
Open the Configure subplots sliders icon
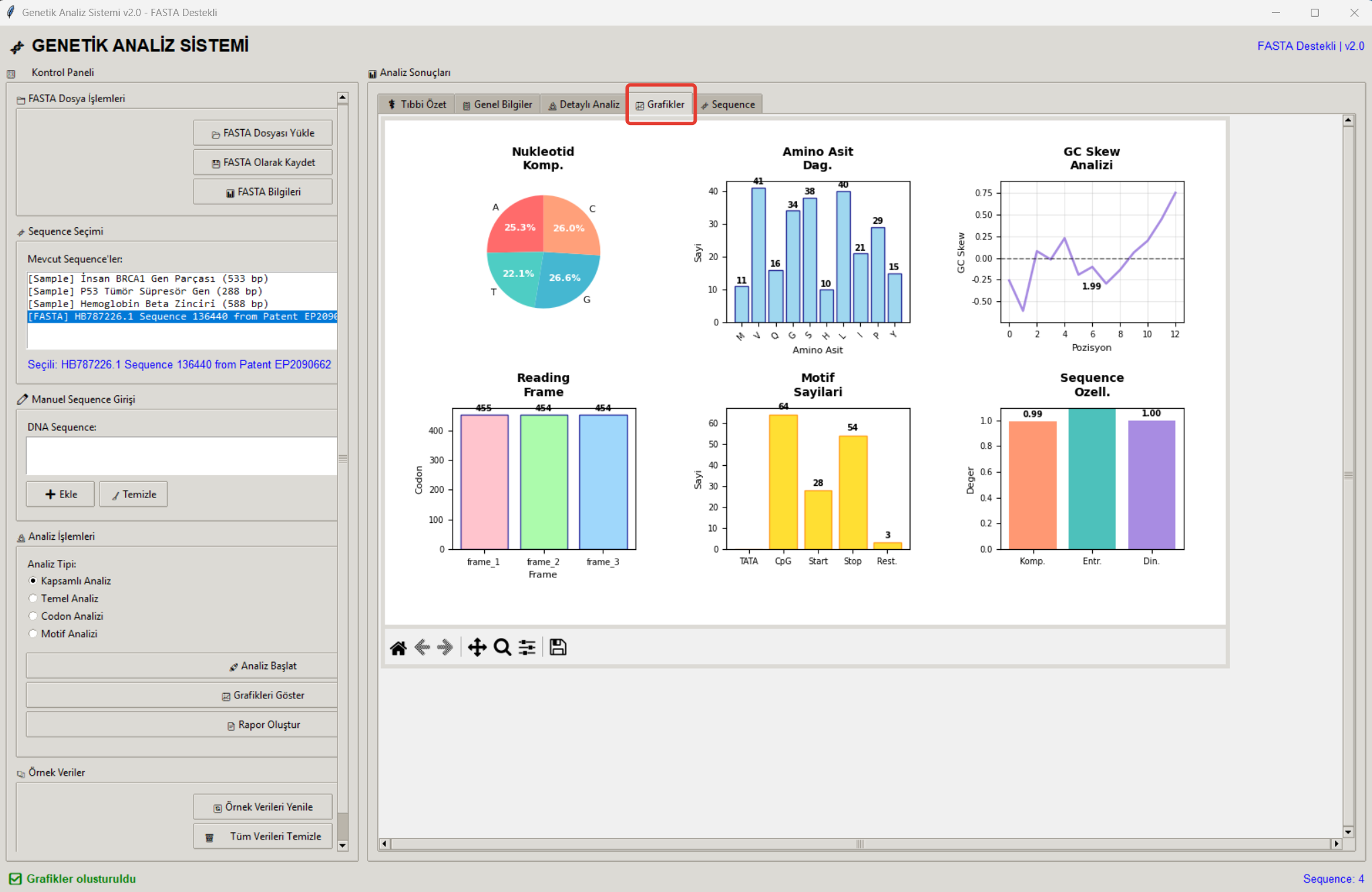click(x=527, y=647)
